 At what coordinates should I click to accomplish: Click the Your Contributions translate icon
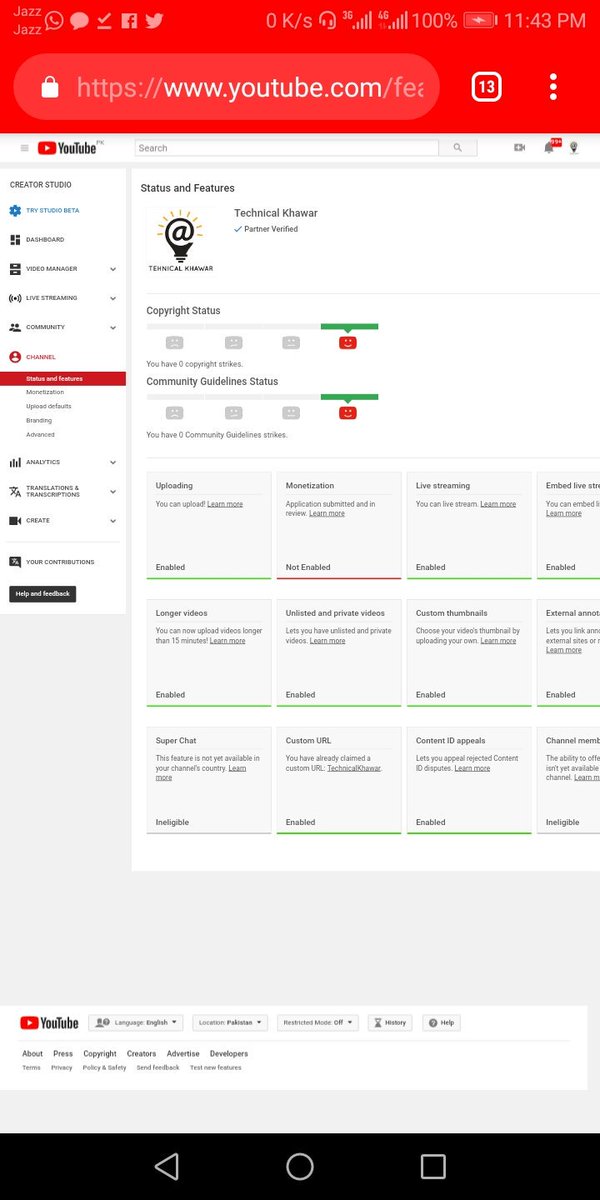point(15,562)
